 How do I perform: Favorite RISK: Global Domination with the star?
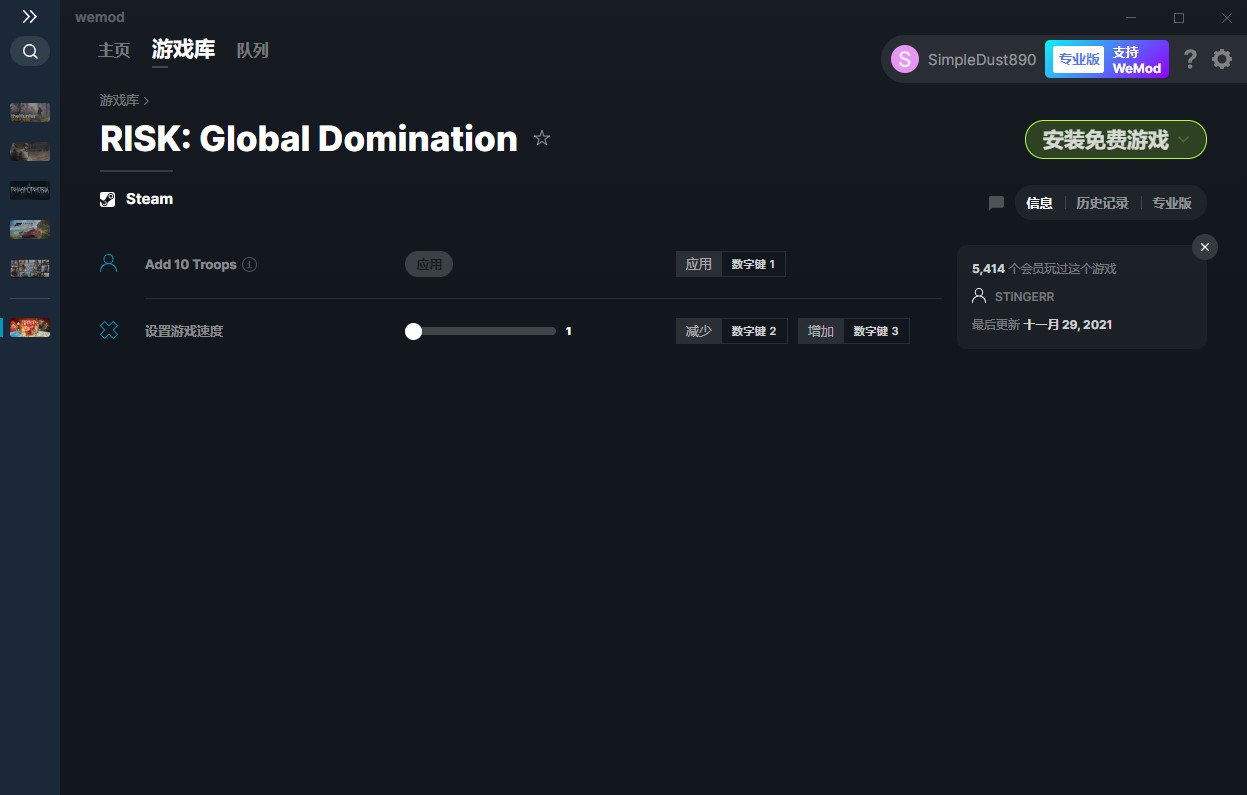point(542,138)
